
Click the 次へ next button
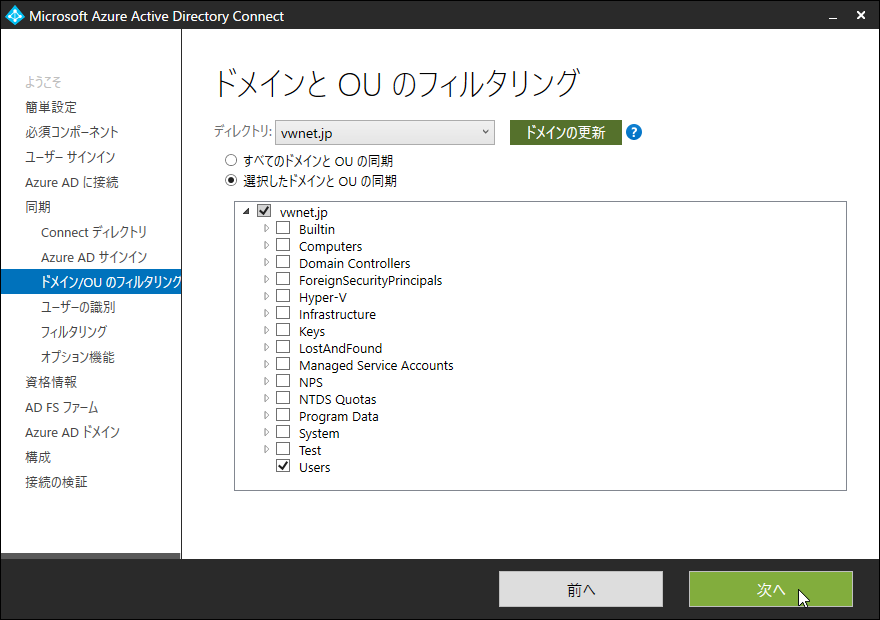[x=771, y=589]
